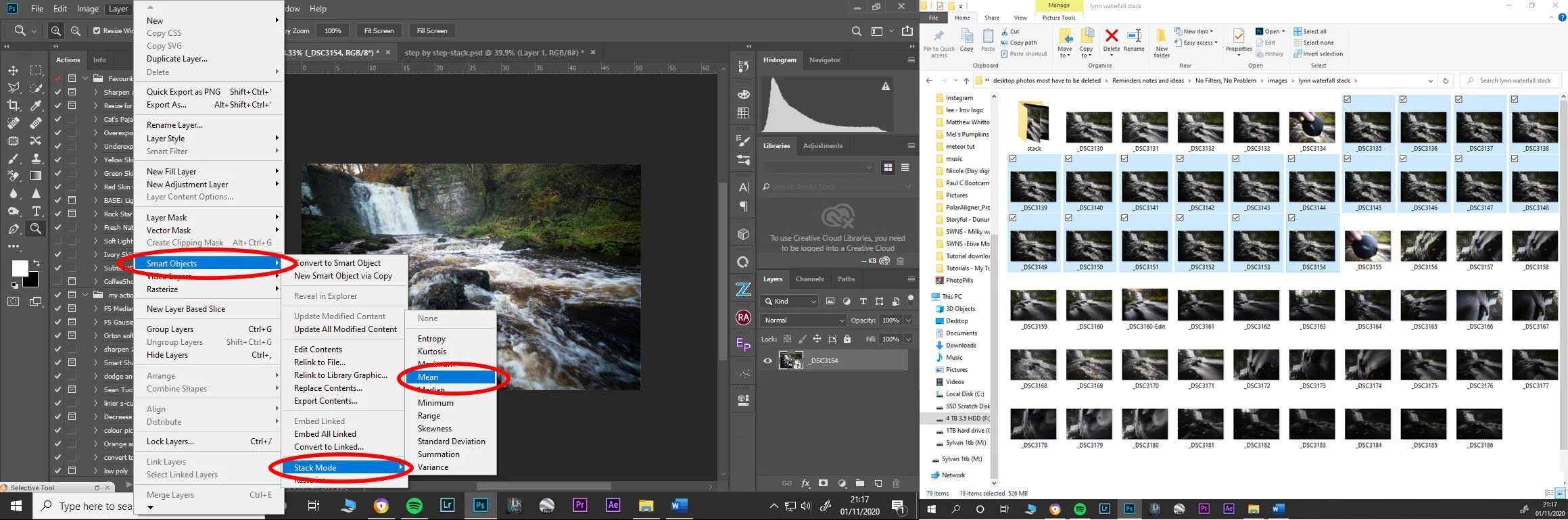Click the lock position icon in Layers

click(817, 339)
